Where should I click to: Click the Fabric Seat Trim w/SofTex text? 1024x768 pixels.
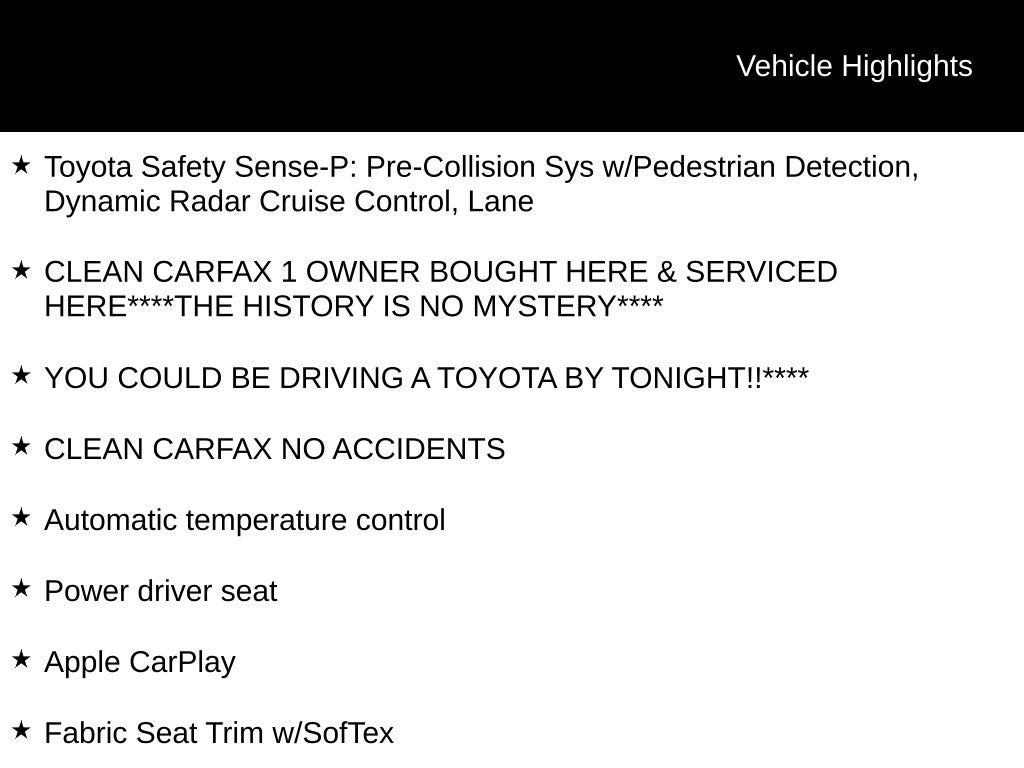[219, 734]
